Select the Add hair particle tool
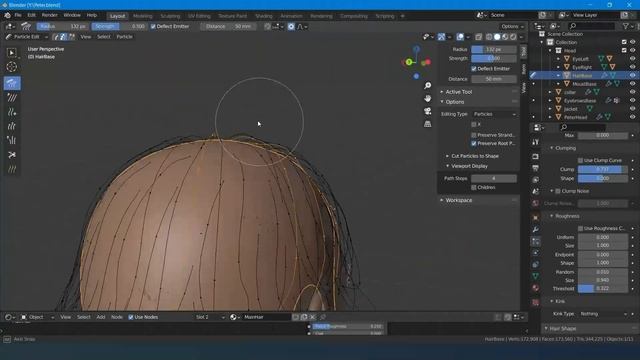This screenshot has height=360, width=640. point(12,112)
